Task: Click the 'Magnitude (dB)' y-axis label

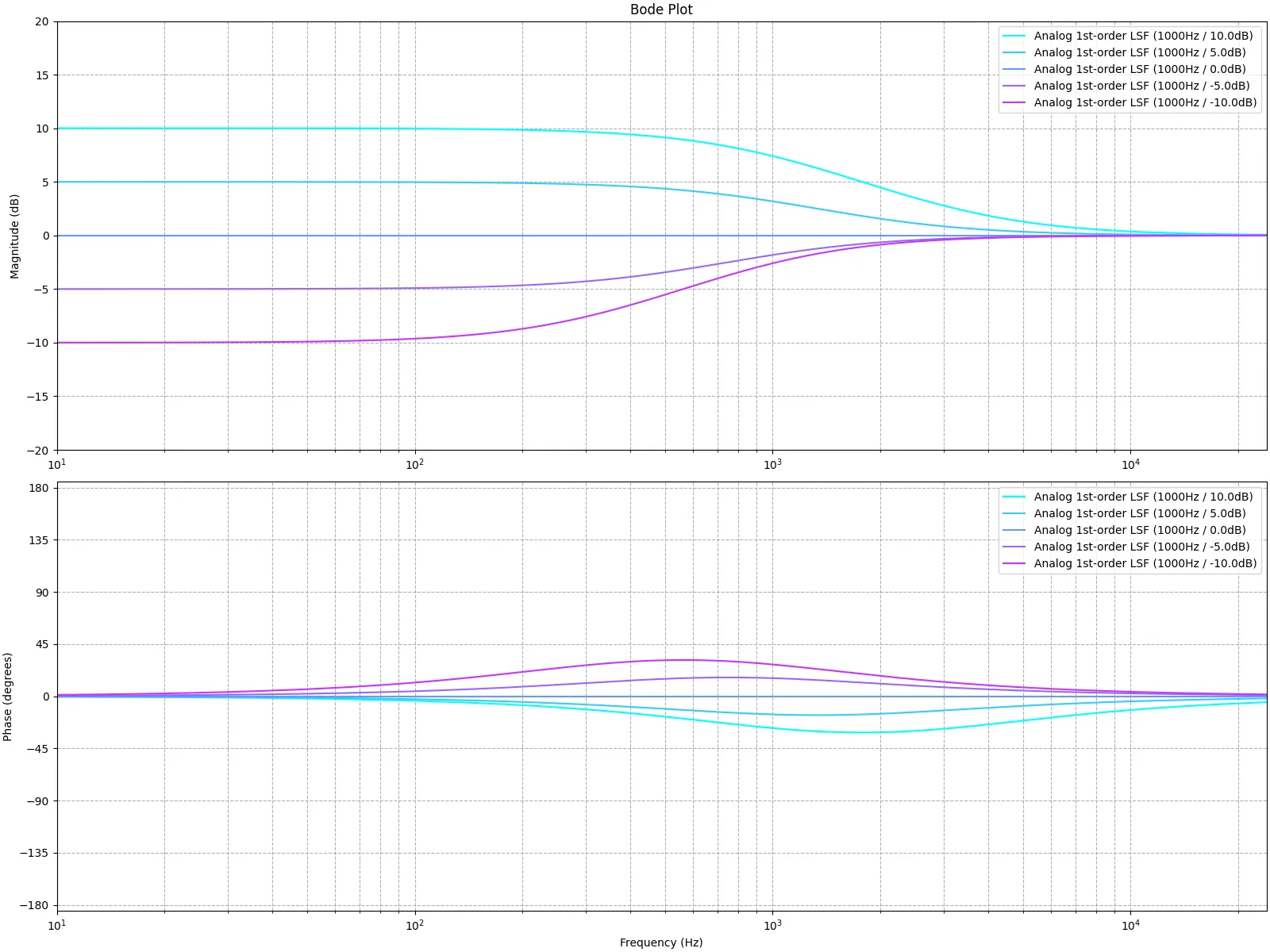Action: coord(14,236)
